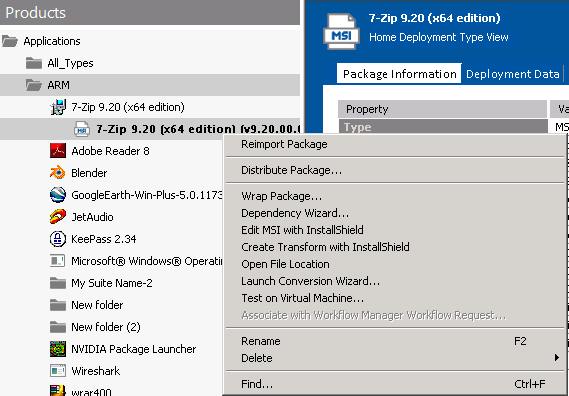Click the MSI package icon in tree
The image size is (569, 396).
coord(82,129)
